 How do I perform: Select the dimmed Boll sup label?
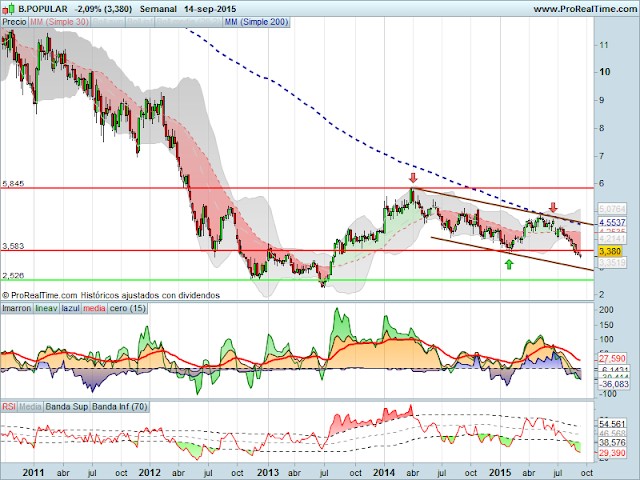click(108, 22)
